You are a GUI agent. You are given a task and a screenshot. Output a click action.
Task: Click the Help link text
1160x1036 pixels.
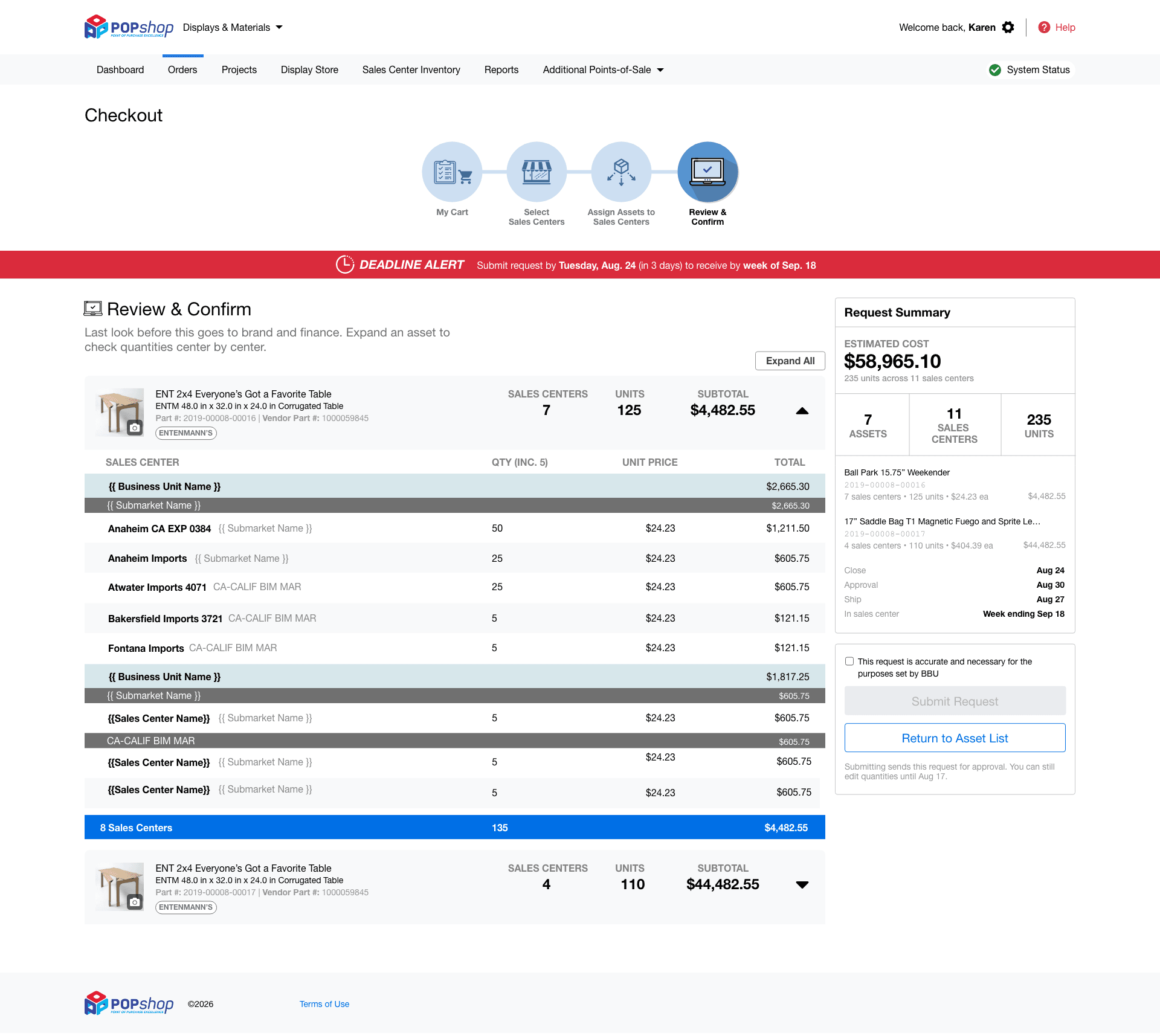click(x=1065, y=27)
